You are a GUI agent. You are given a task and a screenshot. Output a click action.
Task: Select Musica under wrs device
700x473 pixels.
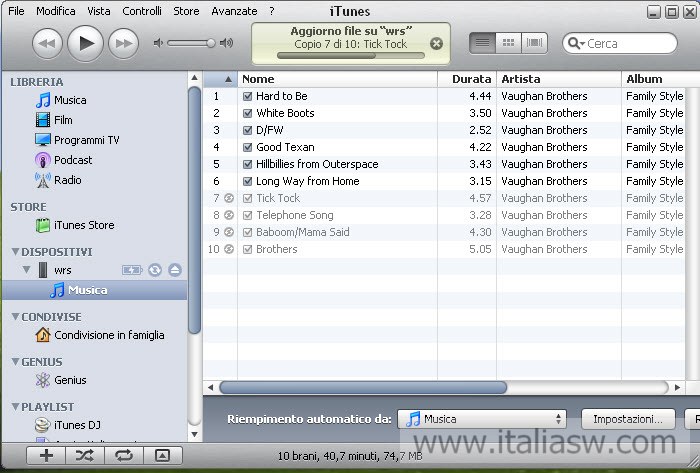[95, 290]
